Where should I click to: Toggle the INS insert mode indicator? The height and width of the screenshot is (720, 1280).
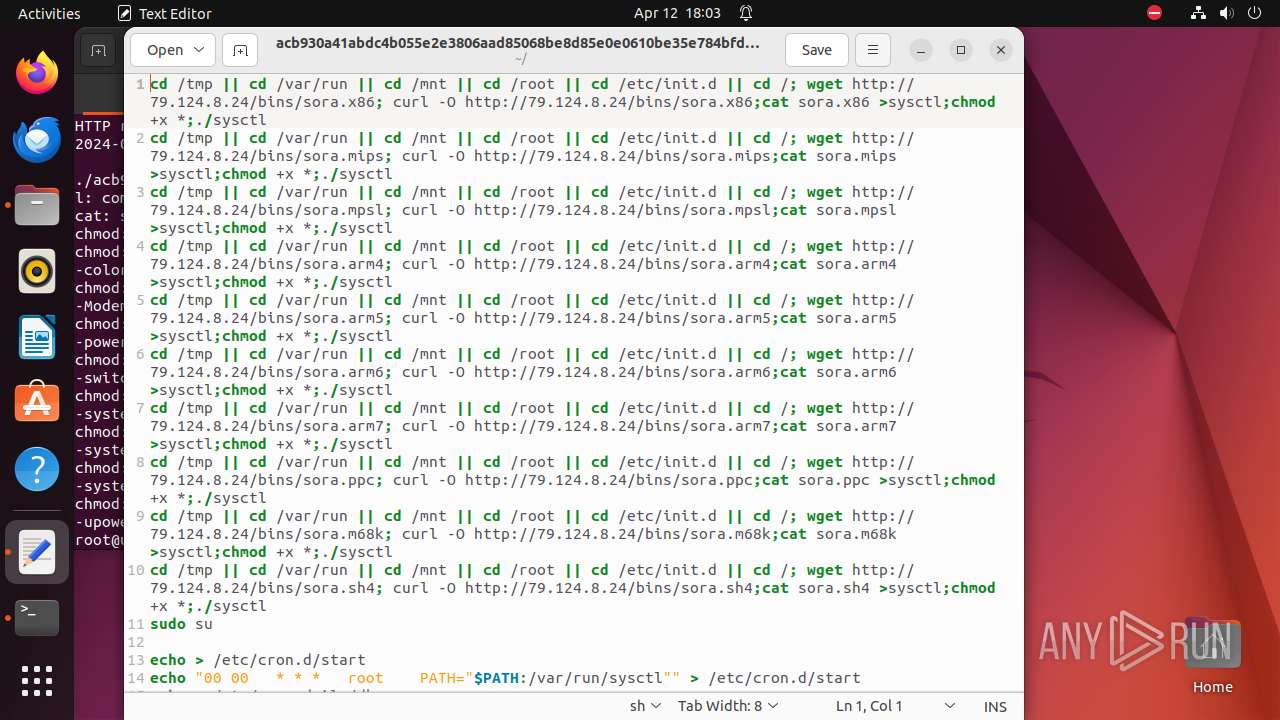point(995,706)
